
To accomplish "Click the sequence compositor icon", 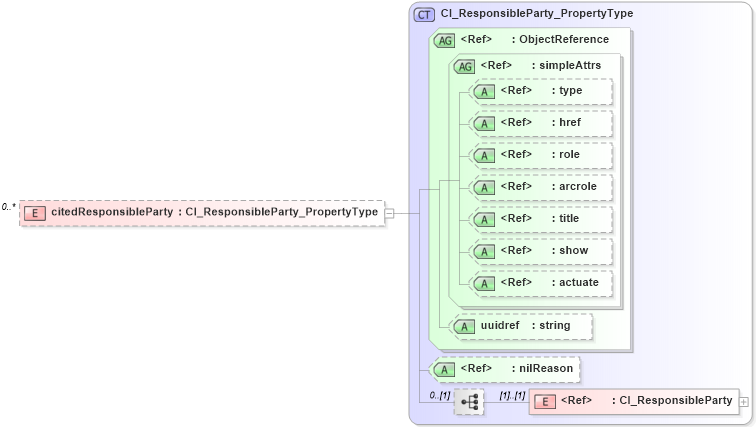I will (469, 401).
